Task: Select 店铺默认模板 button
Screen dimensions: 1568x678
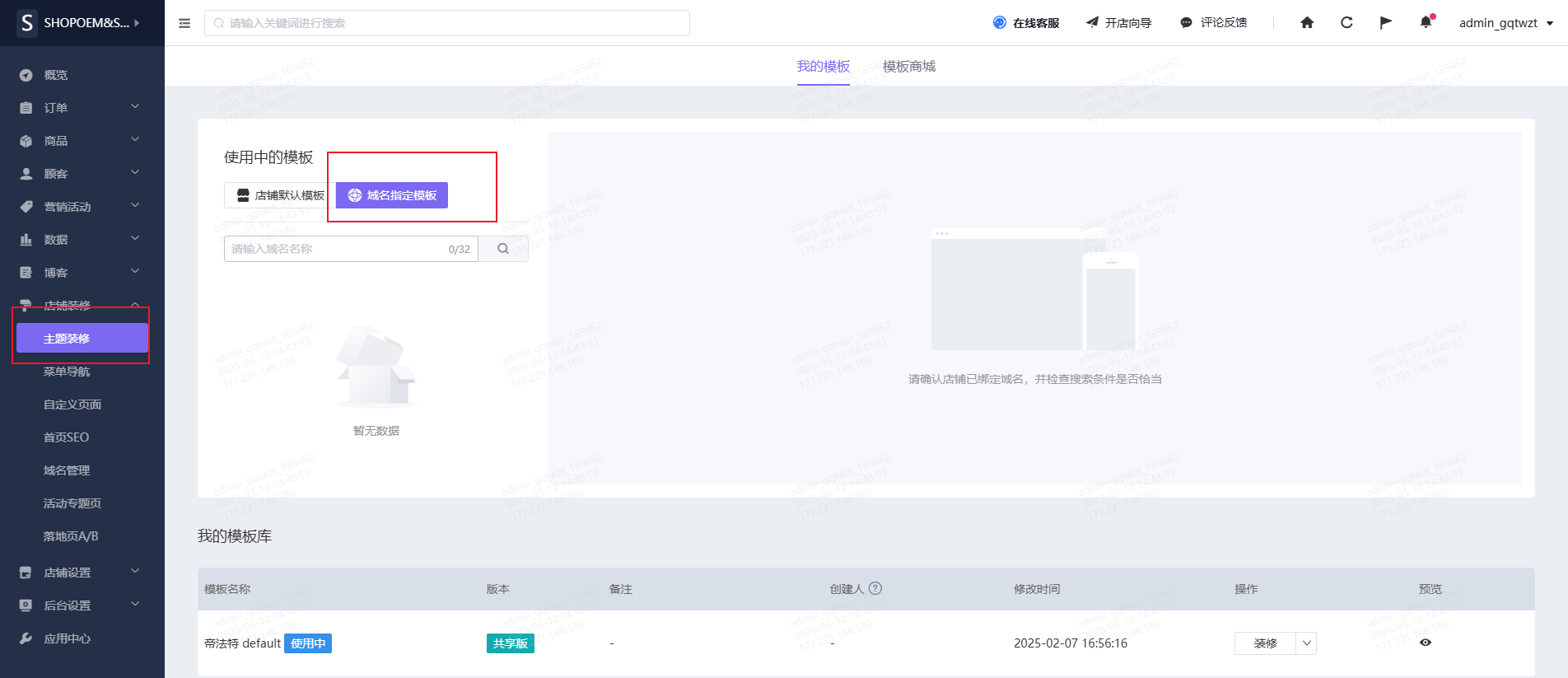Action: [x=280, y=195]
